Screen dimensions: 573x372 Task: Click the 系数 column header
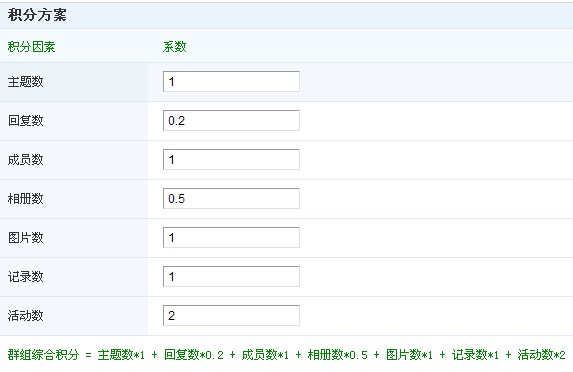pos(175,47)
